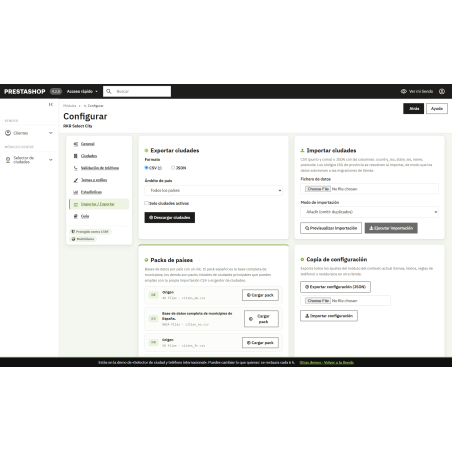Open the Importar / Exportar tab
The image size is (452, 452).
[98, 204]
